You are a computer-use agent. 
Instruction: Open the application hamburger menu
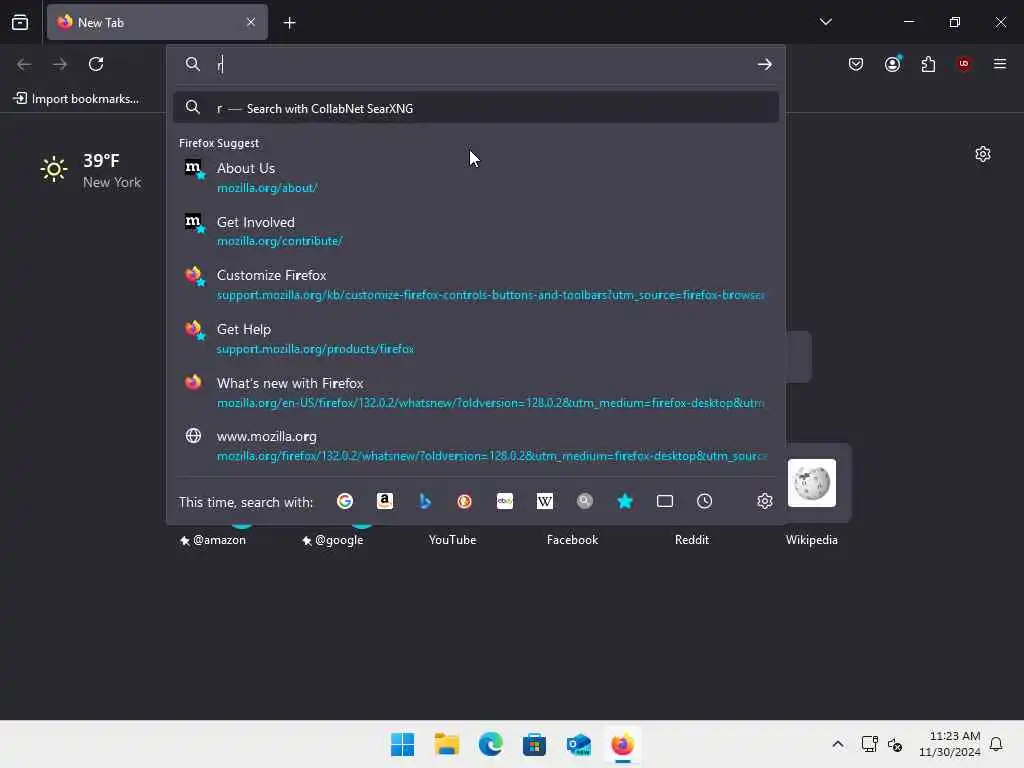999,64
